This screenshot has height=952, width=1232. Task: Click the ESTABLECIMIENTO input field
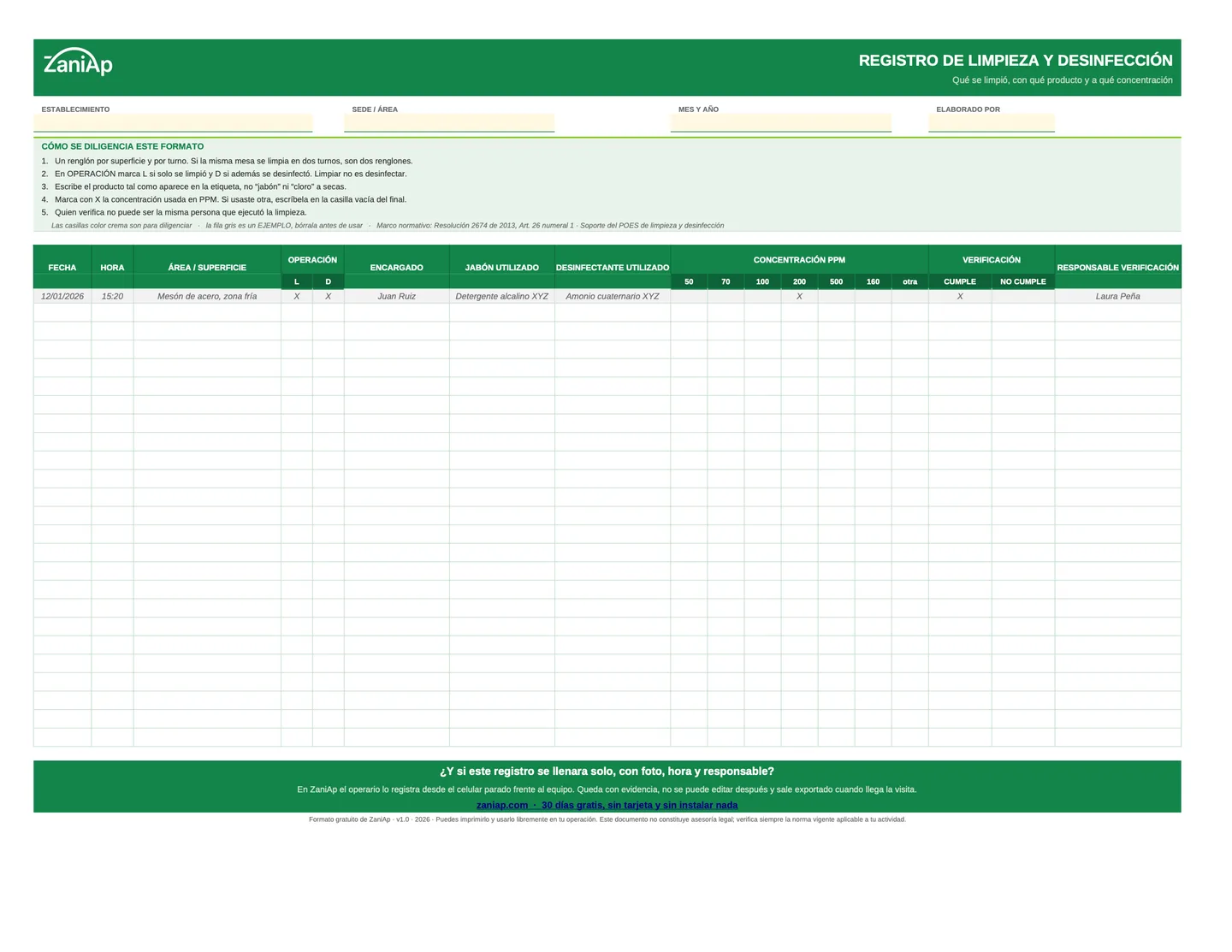click(173, 123)
